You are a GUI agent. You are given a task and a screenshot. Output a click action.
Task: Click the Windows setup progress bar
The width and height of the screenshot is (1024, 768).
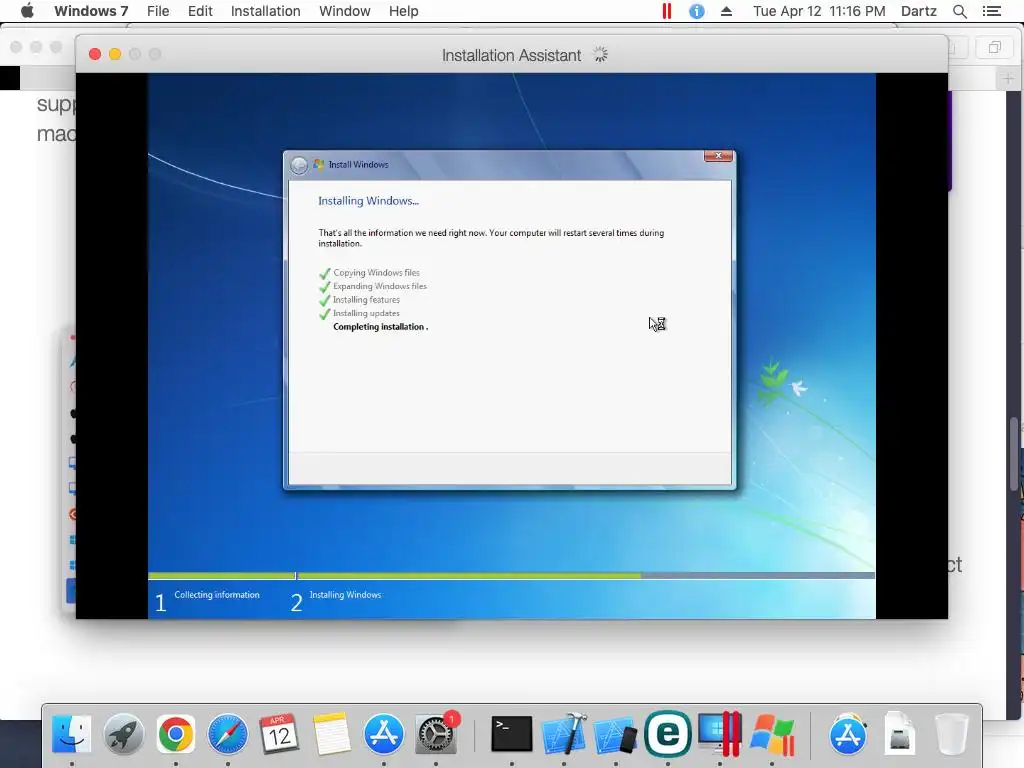pos(511,575)
